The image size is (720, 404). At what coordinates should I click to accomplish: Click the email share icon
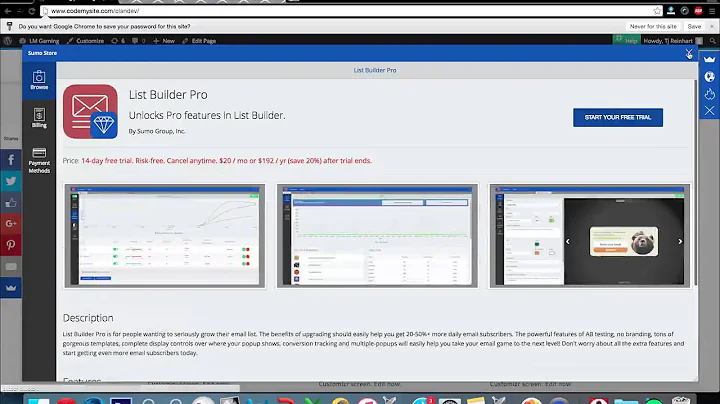click(x=11, y=266)
